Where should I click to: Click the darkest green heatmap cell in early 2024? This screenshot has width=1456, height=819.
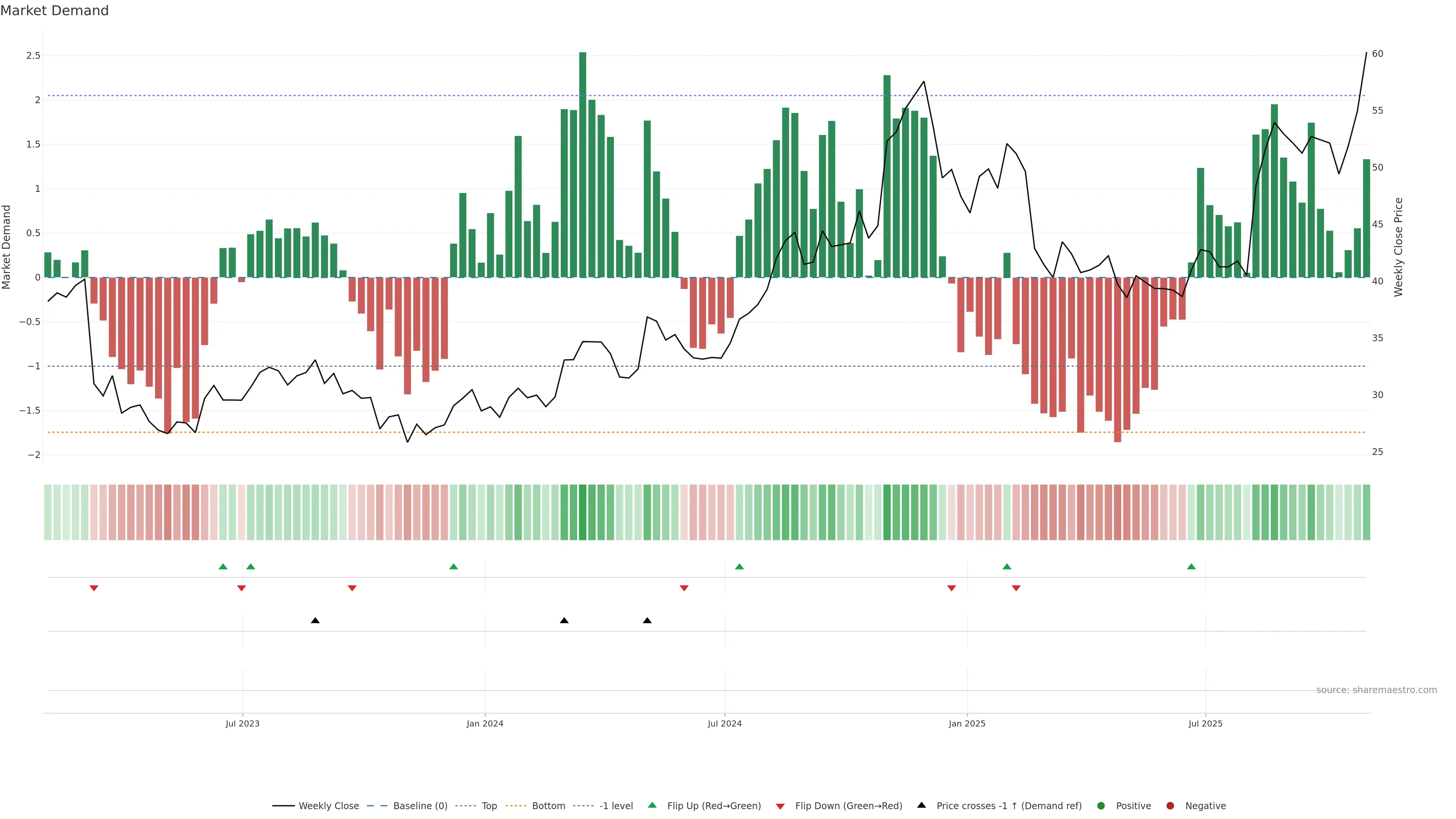coord(583,512)
